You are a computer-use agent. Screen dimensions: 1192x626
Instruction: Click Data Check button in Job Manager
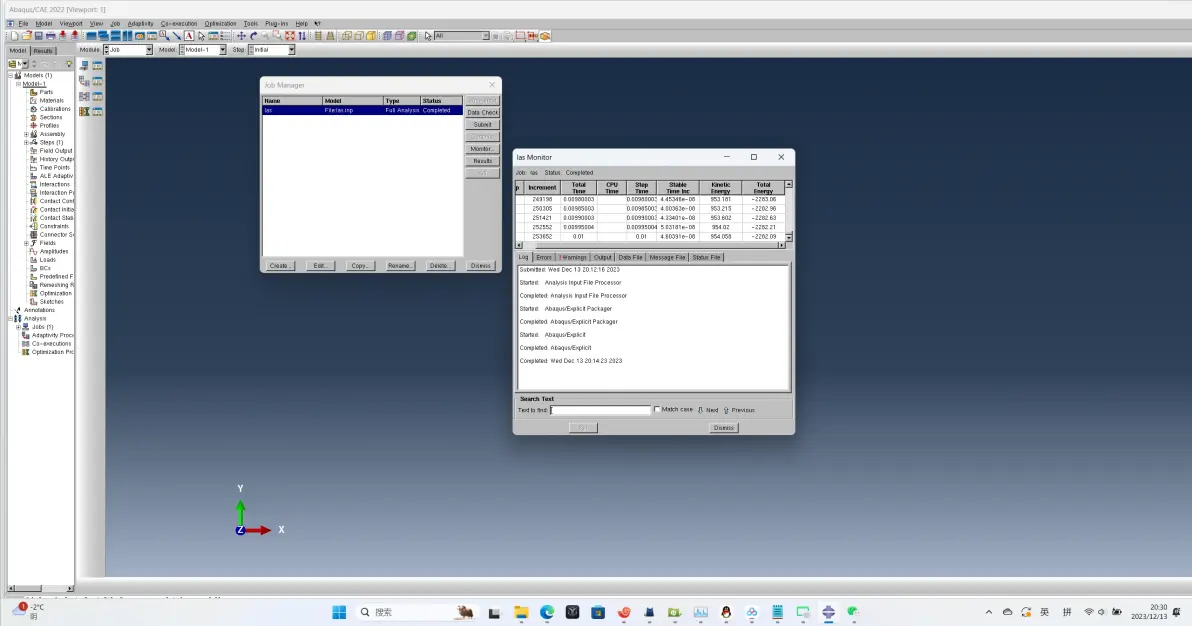tap(482, 113)
